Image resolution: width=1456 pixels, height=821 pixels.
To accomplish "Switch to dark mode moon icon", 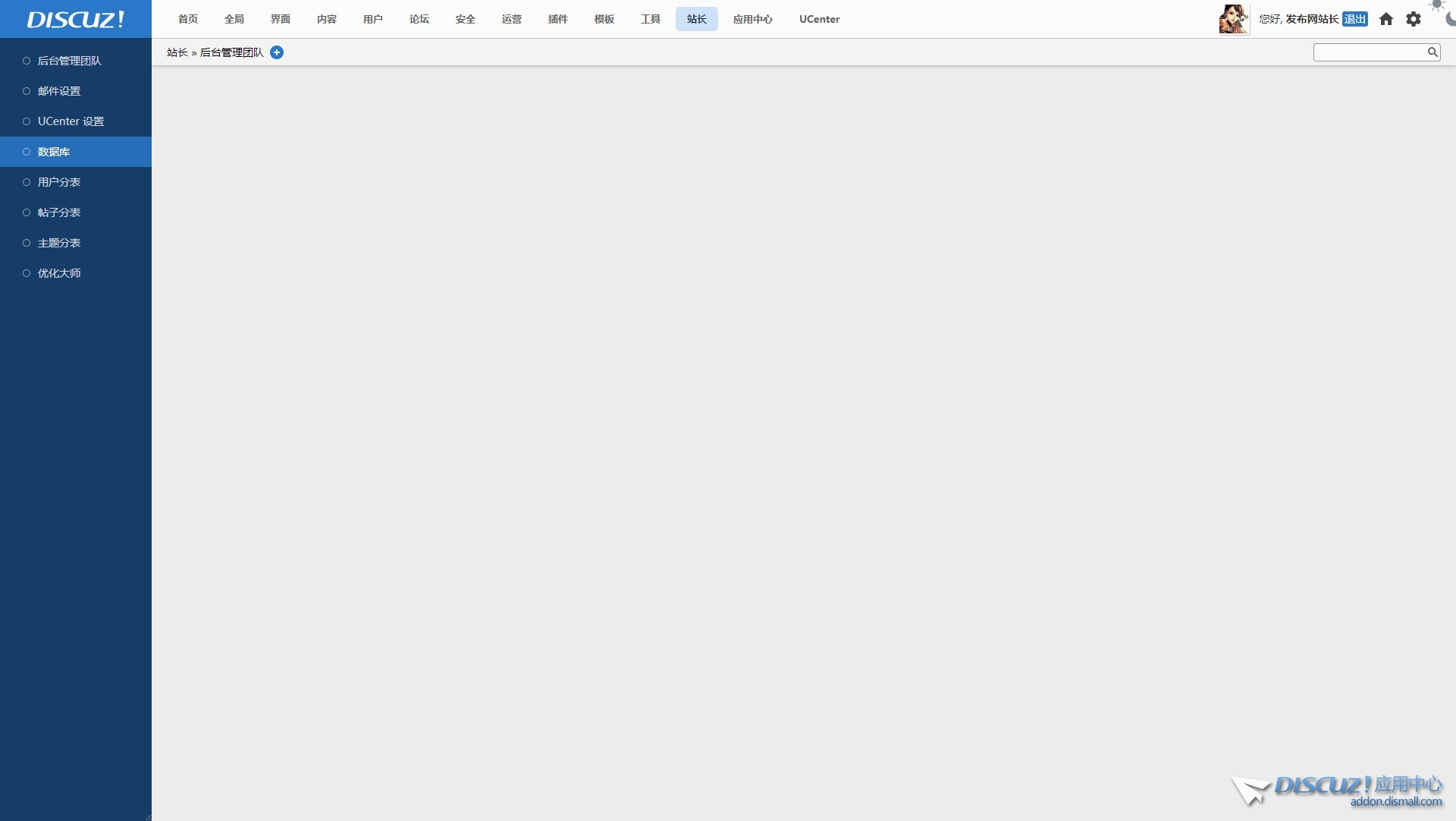I will [x=1451, y=18].
